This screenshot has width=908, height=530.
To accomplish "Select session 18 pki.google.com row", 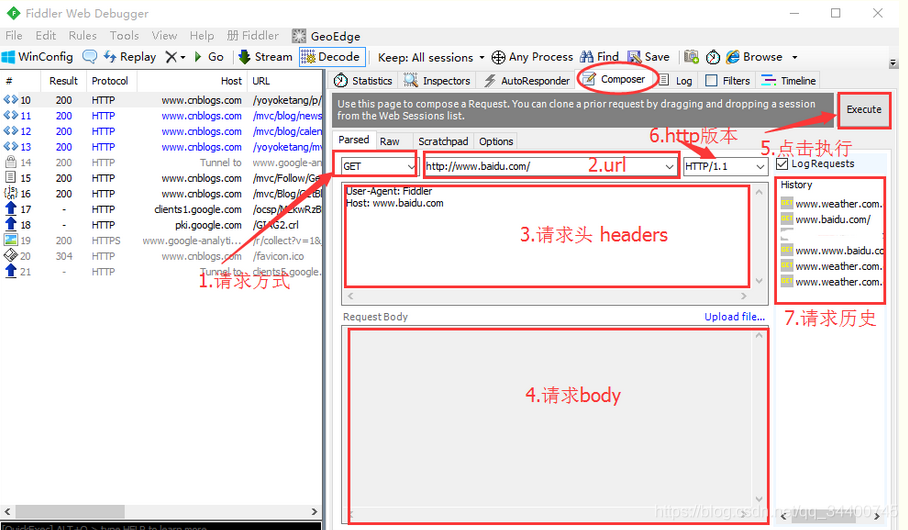I will coord(161,225).
